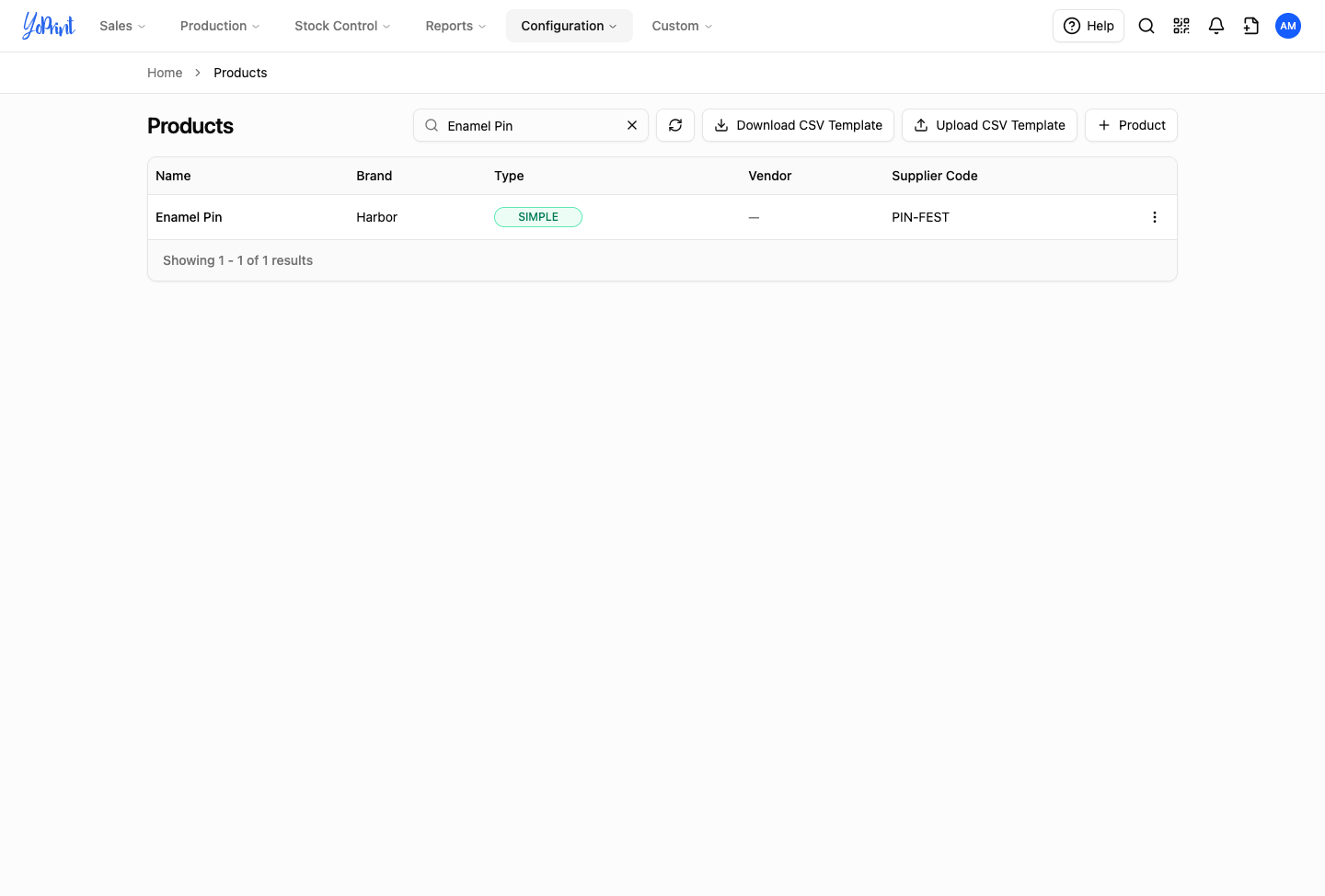
Task: Expand the Reports menu
Action: 455,26
